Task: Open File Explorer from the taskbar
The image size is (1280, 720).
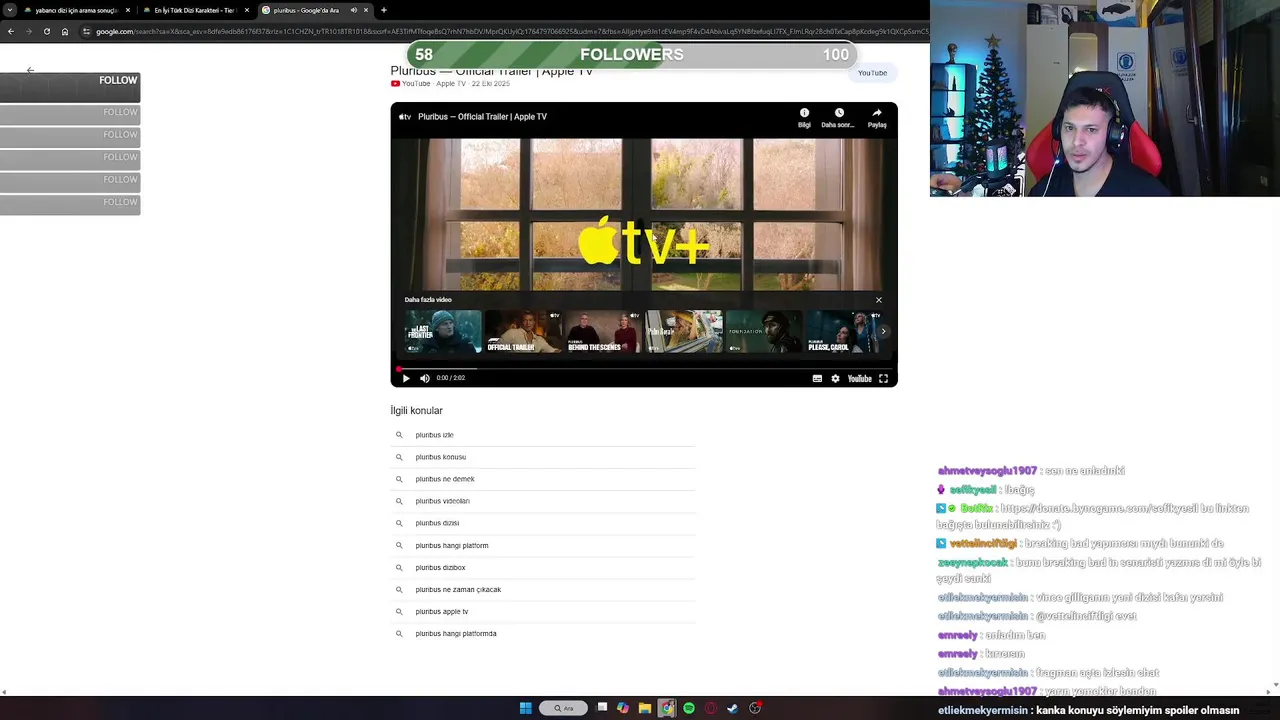Action: tap(645, 708)
